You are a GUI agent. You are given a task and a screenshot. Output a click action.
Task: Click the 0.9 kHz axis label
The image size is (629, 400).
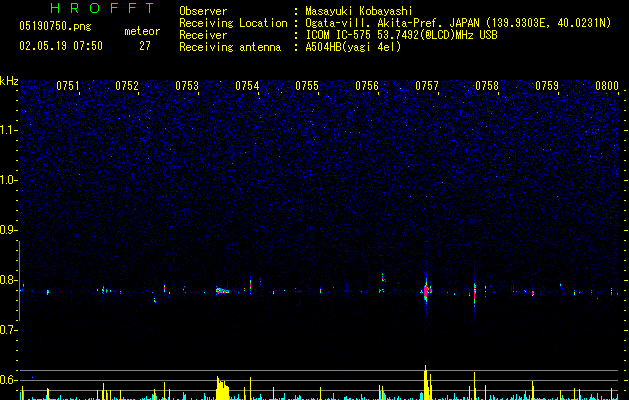tap(8, 230)
